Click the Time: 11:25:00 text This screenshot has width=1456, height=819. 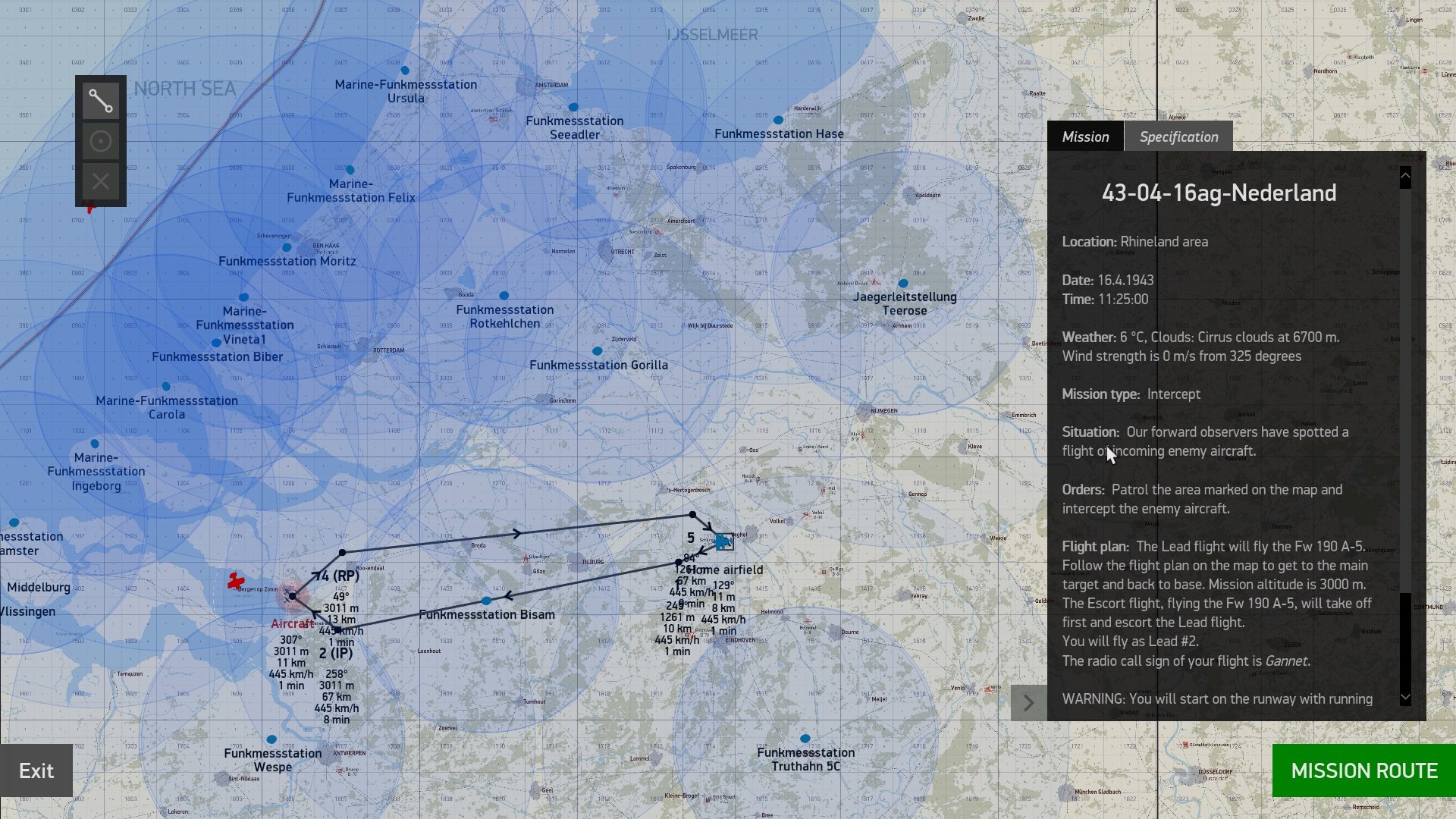point(1105,299)
